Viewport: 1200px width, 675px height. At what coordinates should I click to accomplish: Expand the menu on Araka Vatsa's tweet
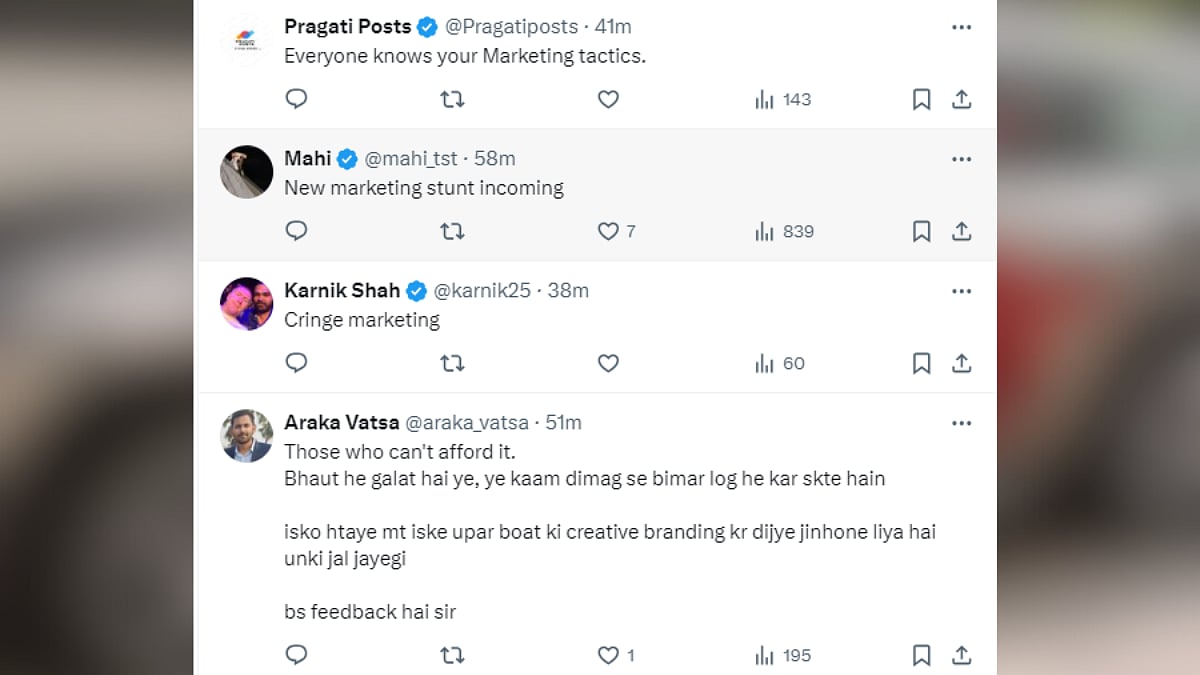click(961, 423)
